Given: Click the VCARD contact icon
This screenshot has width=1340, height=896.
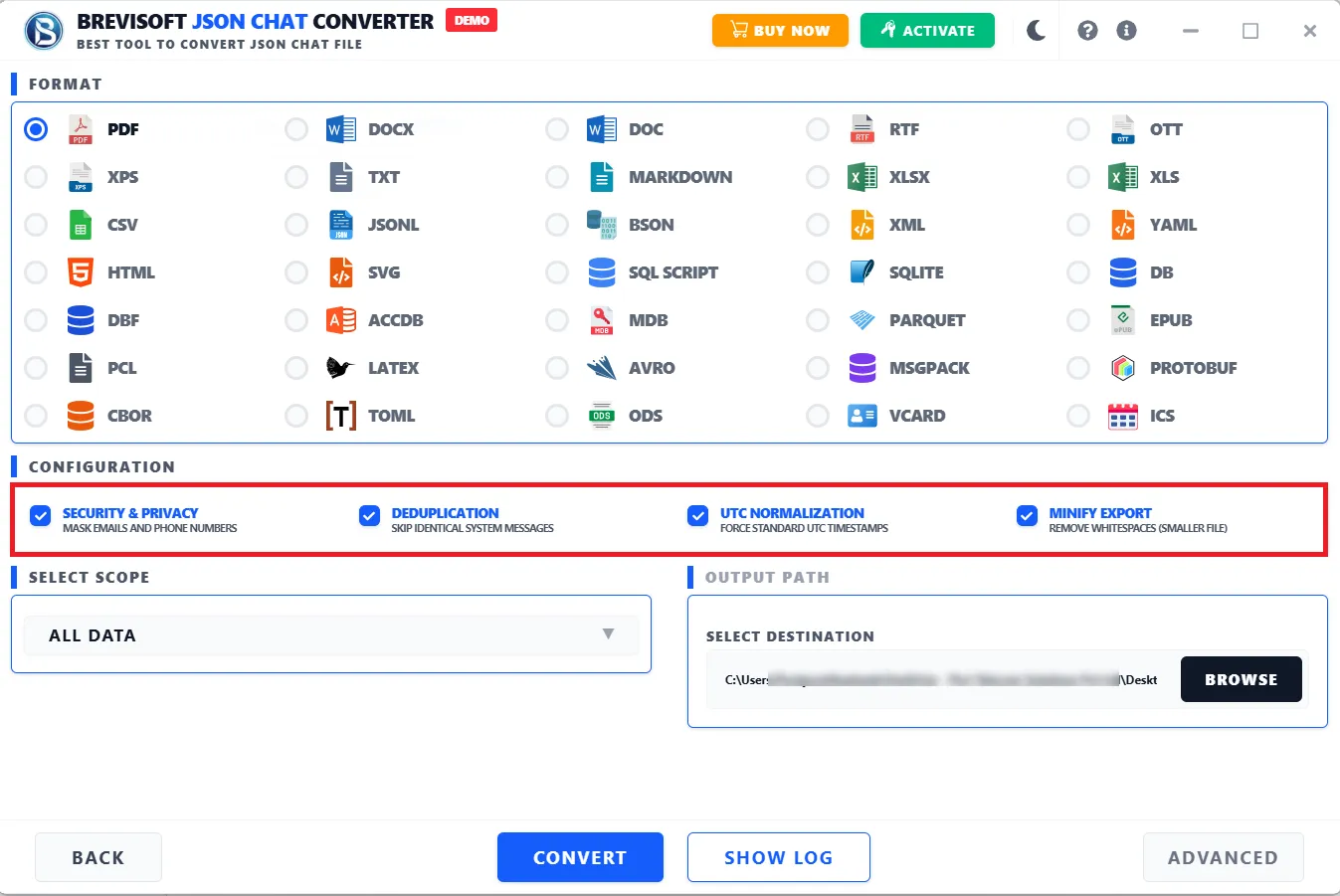Looking at the screenshot, I should click(x=862, y=416).
